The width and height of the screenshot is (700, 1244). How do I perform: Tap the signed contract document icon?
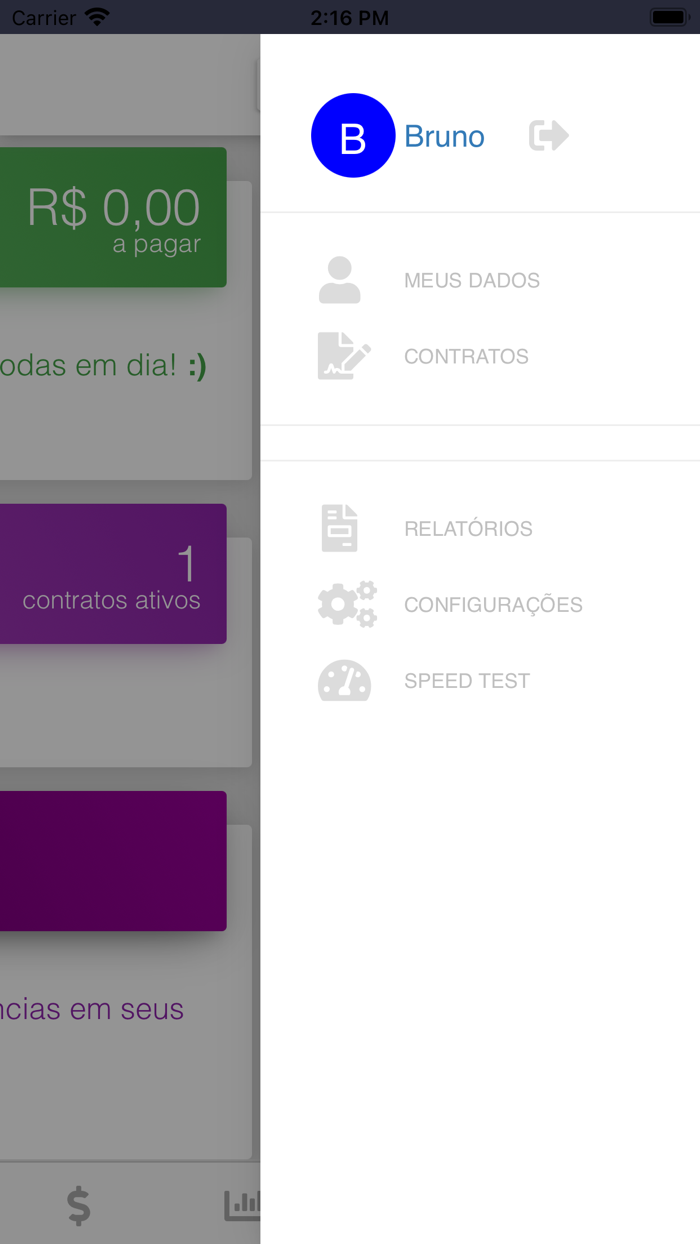pyautogui.click(x=344, y=356)
